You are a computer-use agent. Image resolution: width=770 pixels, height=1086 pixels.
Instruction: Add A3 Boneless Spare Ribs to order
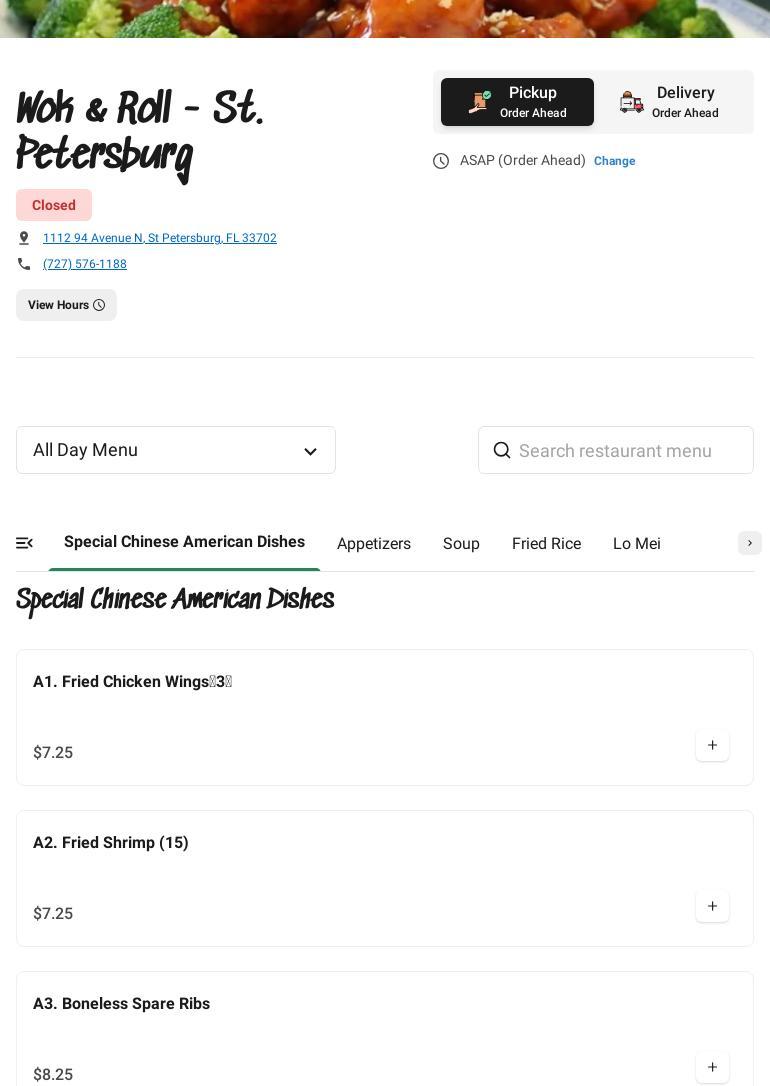[x=712, y=1067]
